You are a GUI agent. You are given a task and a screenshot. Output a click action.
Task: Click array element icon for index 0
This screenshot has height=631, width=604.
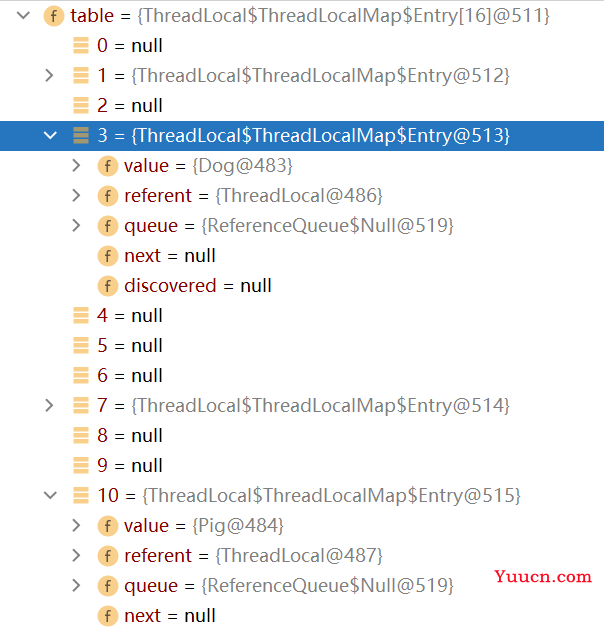point(81,45)
